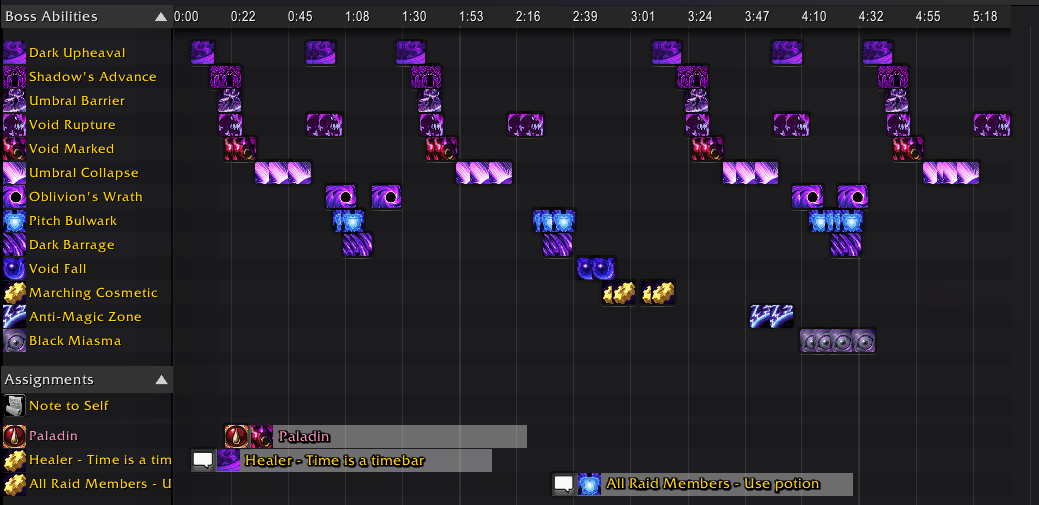Select the Void Fall marker on the timeline
The image size is (1039, 505).
[x=595, y=268]
